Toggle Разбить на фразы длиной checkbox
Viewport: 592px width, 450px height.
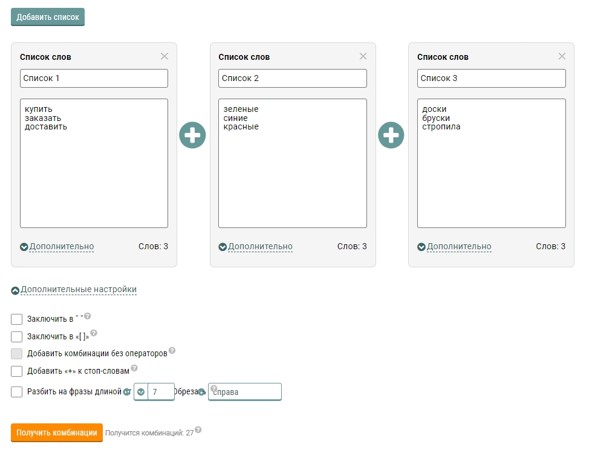point(17,392)
